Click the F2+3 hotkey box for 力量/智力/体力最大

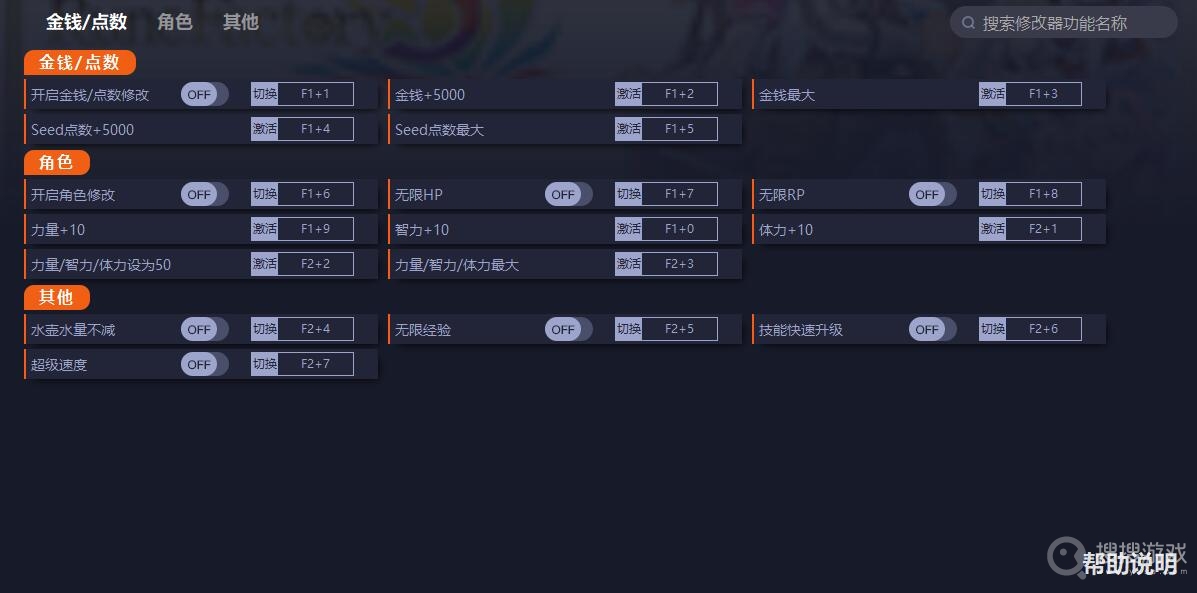(679, 264)
